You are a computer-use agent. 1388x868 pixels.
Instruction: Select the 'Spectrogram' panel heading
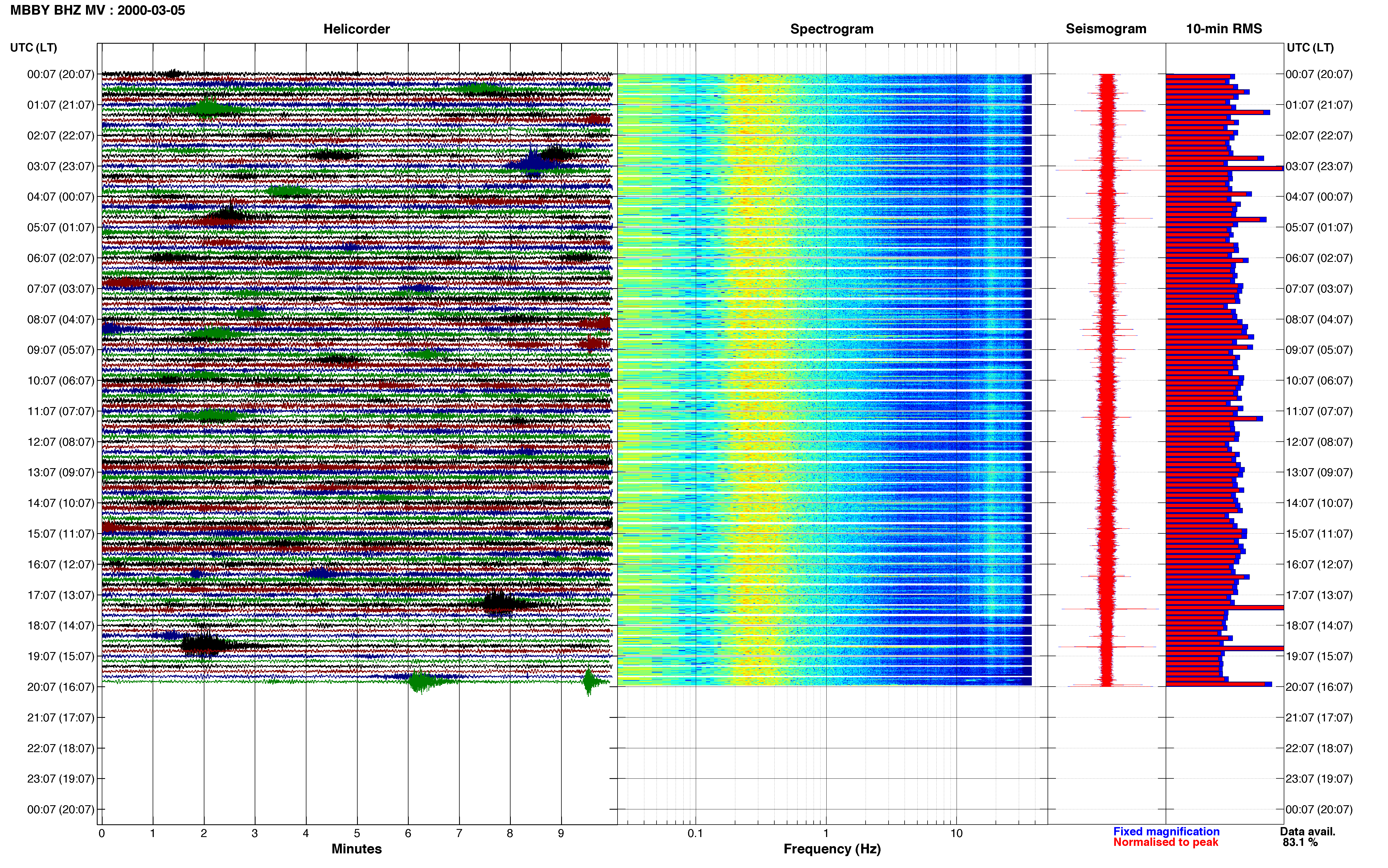pos(832,29)
